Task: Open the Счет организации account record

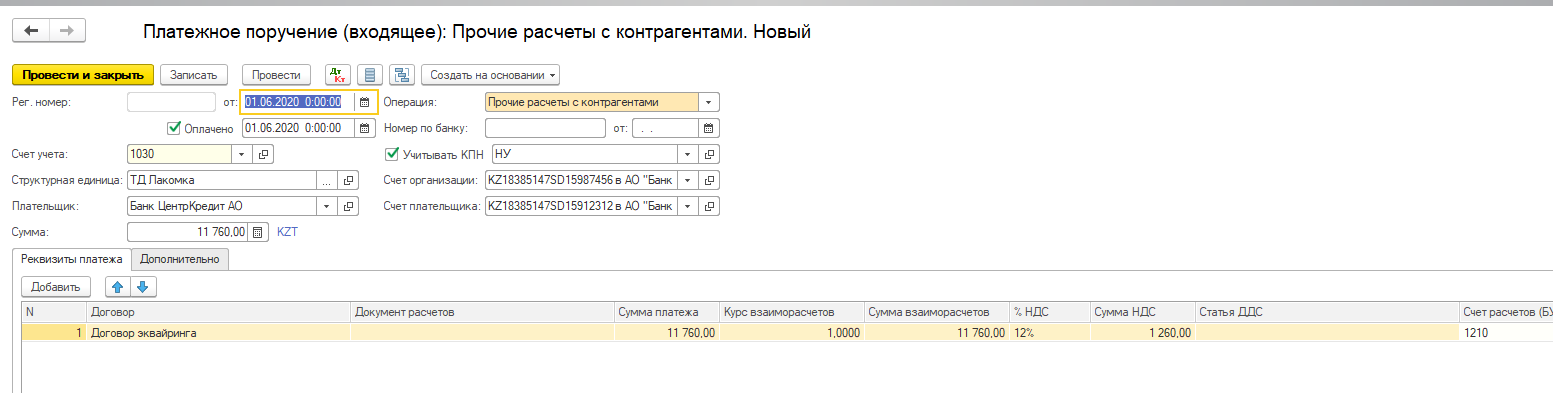Action: (710, 180)
